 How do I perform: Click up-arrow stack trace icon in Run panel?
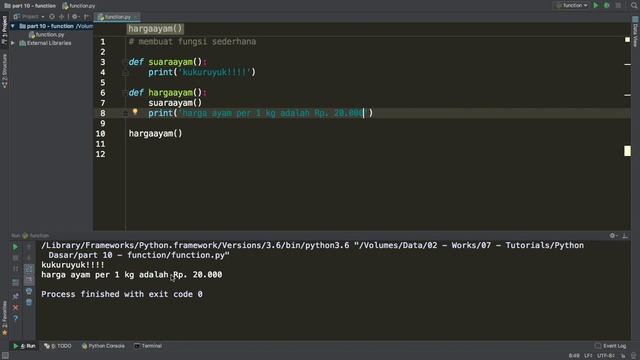29,247
